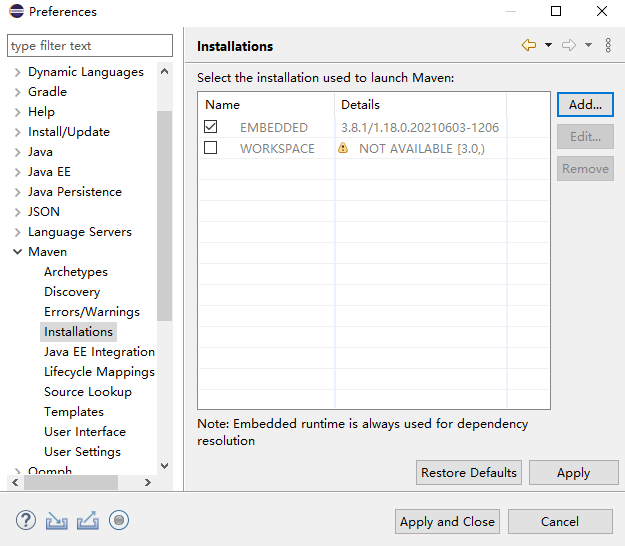Click tree horizontal scrollbar right arrow

[x=148, y=482]
